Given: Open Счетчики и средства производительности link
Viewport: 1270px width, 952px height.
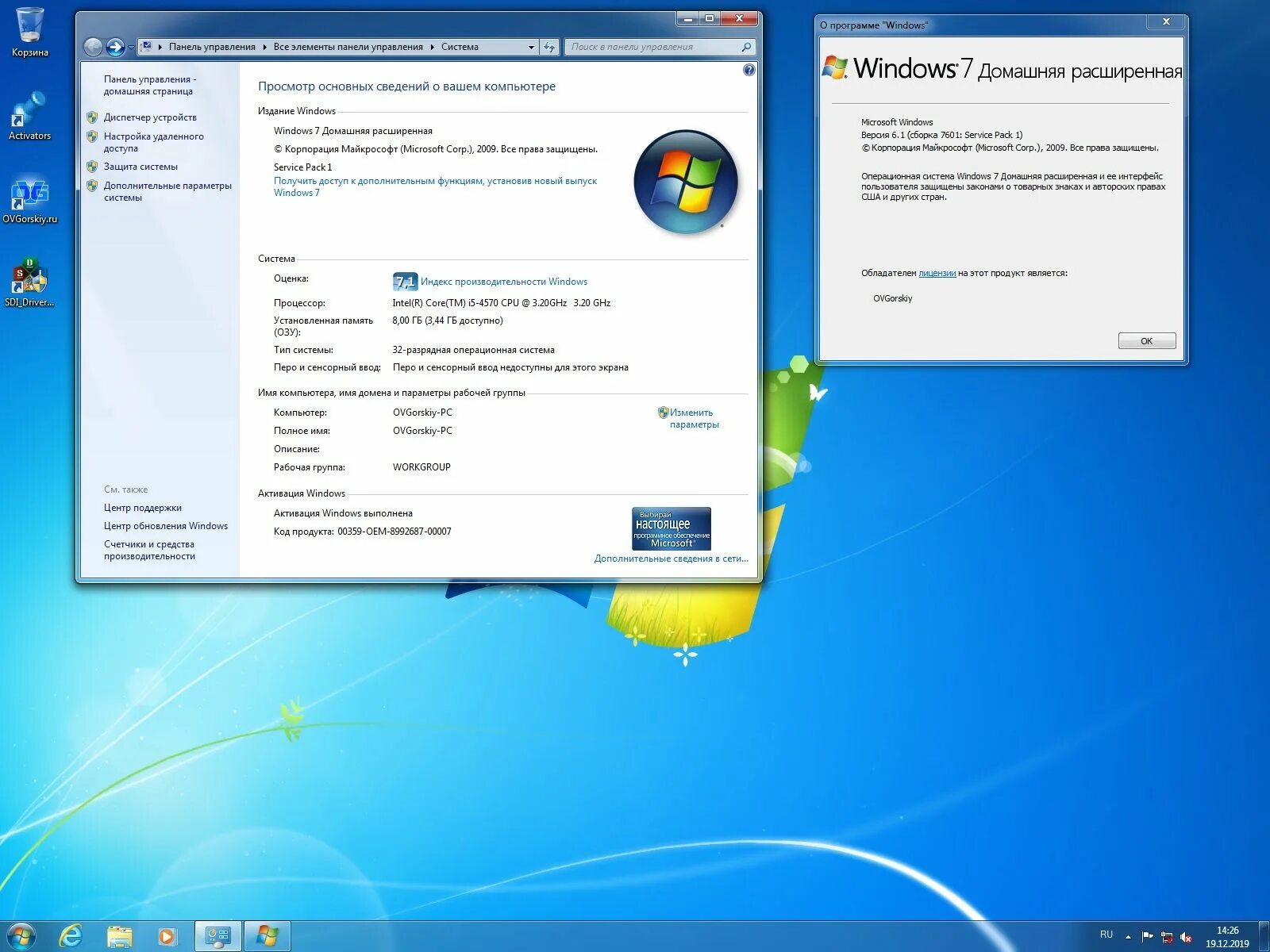Looking at the screenshot, I should (x=149, y=550).
